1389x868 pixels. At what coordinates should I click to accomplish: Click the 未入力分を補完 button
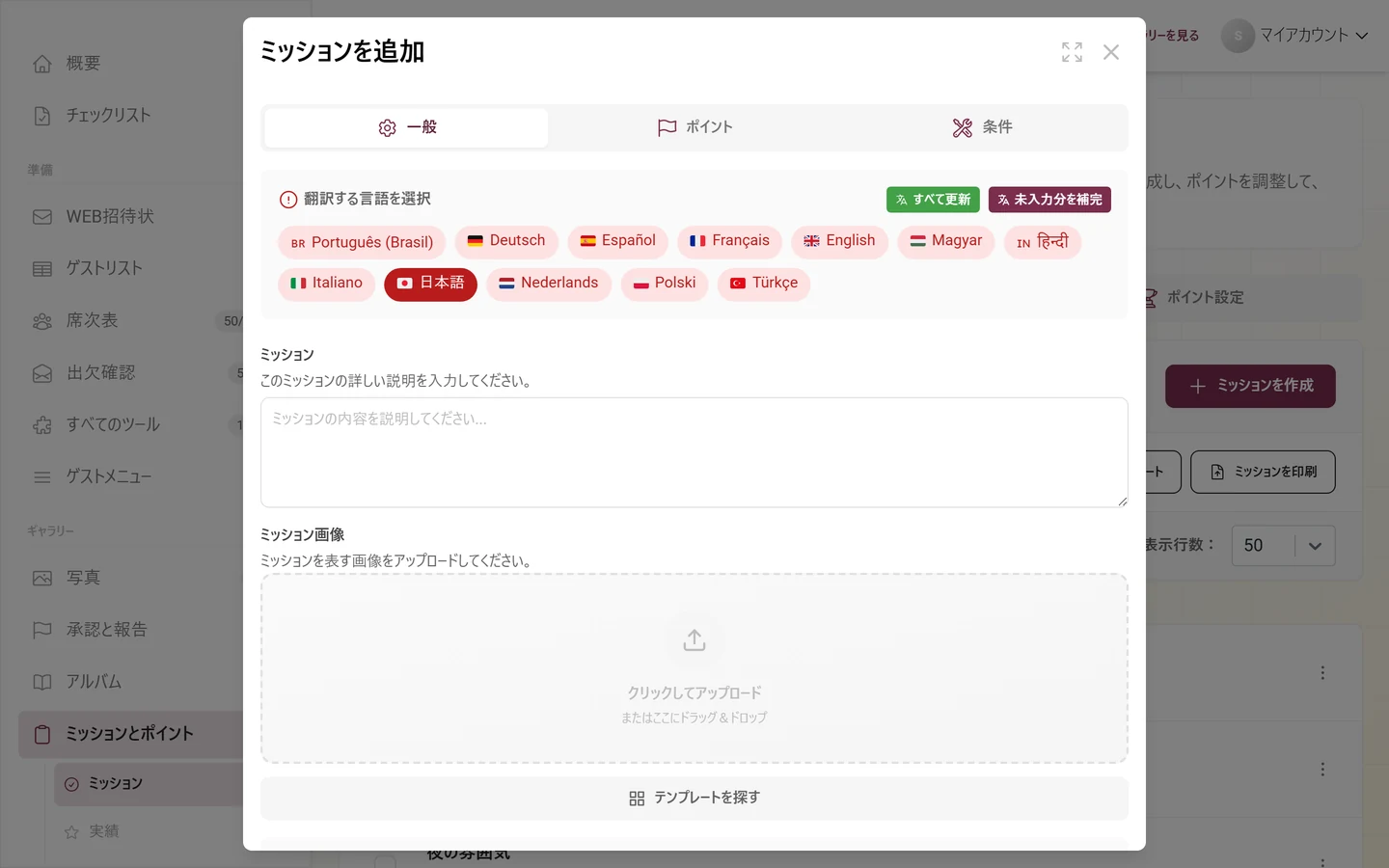1049,200
